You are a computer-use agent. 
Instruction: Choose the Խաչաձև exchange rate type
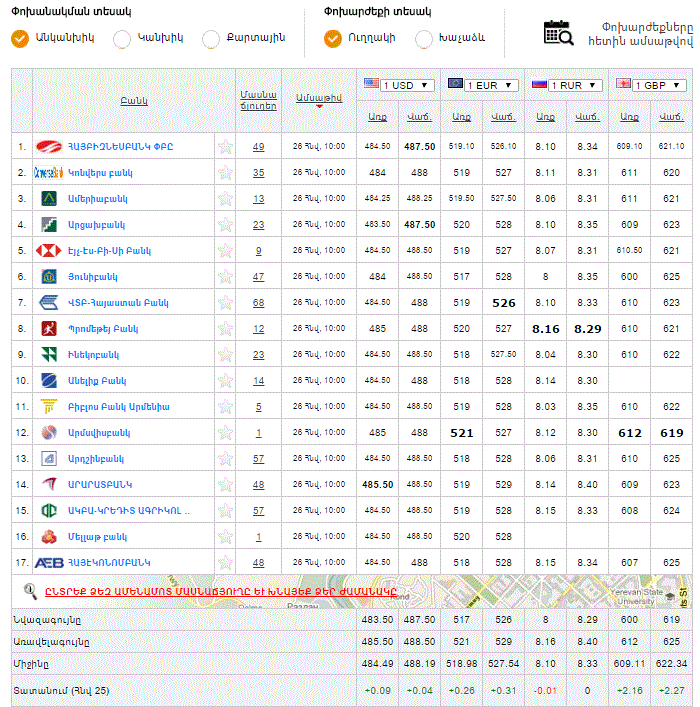(x=423, y=38)
